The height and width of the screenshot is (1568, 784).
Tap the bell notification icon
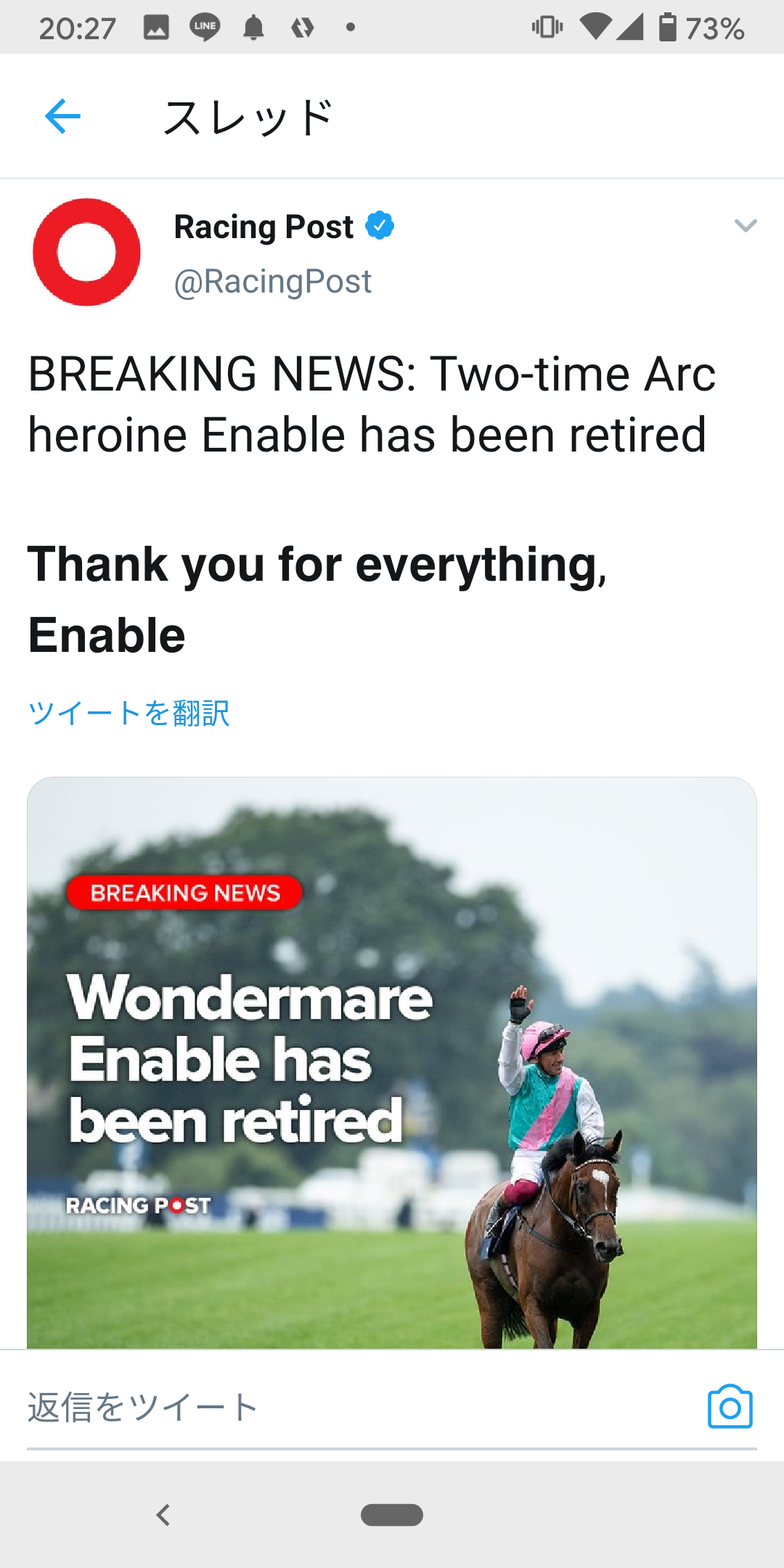click(x=253, y=28)
